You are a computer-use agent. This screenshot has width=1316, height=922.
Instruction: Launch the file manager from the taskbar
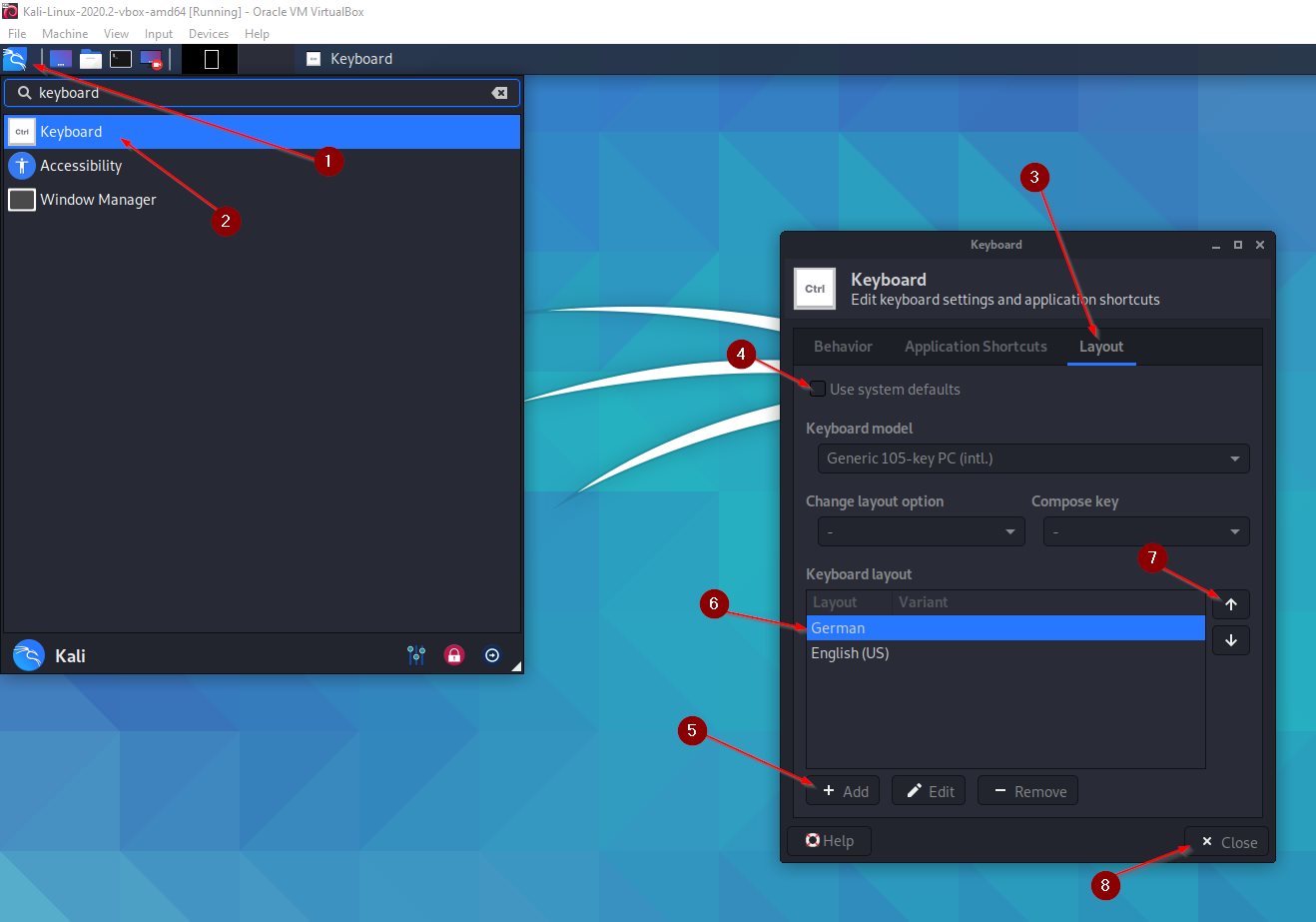(90, 59)
